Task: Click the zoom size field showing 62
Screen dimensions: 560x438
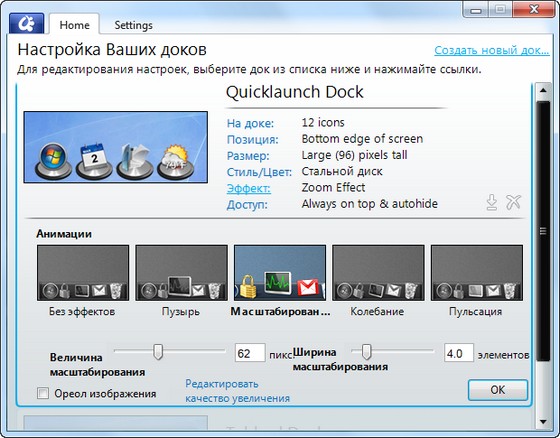Action: coord(250,353)
